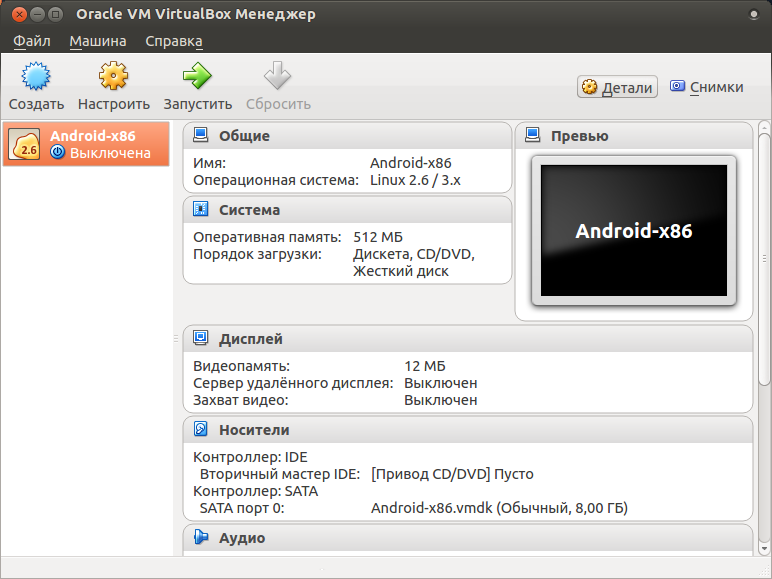Open settings via the Настроить gear icon
772x579 pixels.
point(114,76)
